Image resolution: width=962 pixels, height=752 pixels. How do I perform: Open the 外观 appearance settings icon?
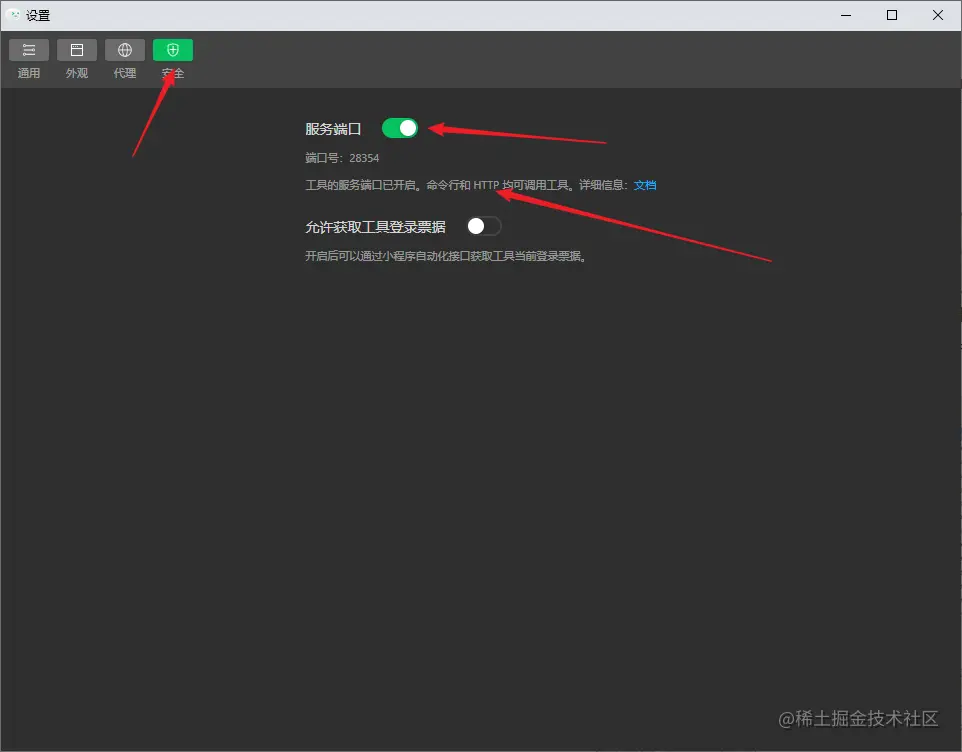click(77, 50)
